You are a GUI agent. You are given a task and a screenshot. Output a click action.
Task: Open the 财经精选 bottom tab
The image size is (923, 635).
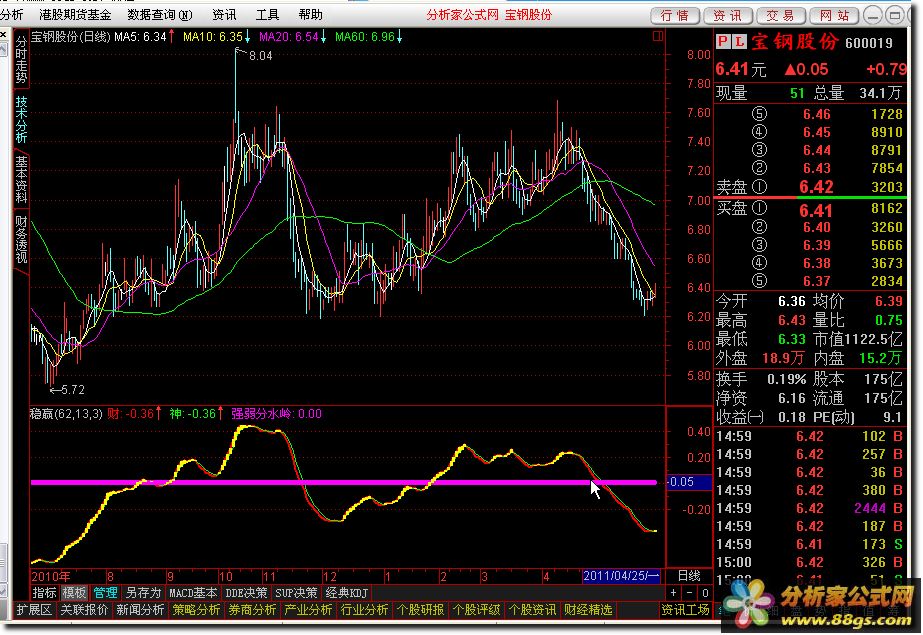pyautogui.click(x=588, y=610)
